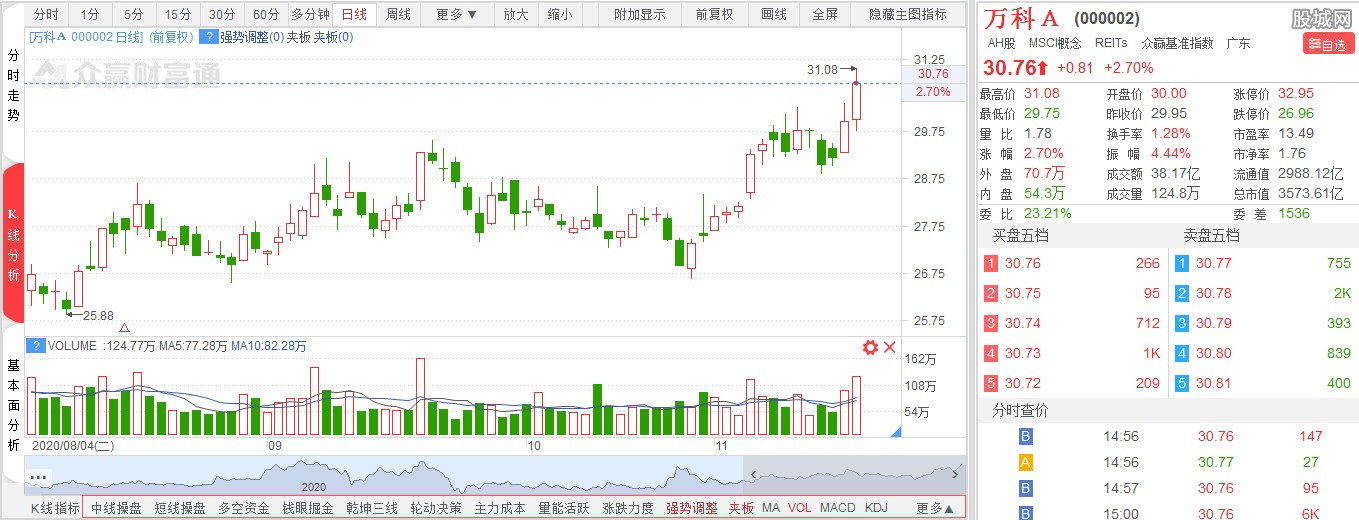
Task: Toggle the MA indicator
Action: (x=771, y=508)
